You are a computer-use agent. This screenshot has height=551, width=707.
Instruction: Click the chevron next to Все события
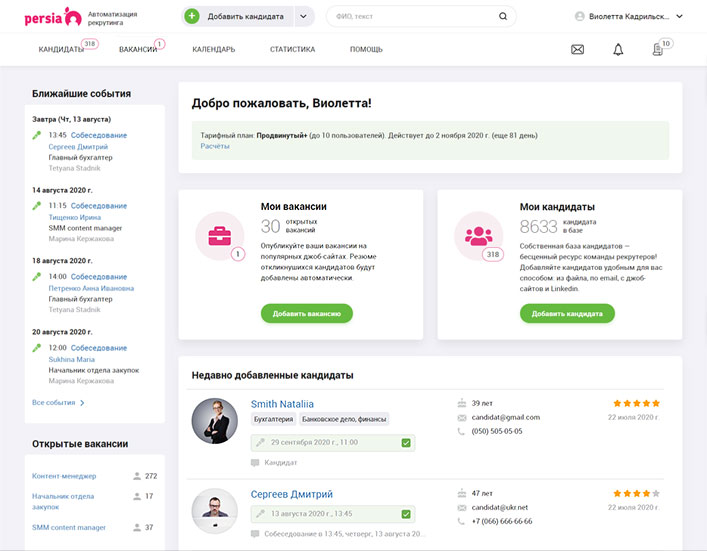pos(82,403)
